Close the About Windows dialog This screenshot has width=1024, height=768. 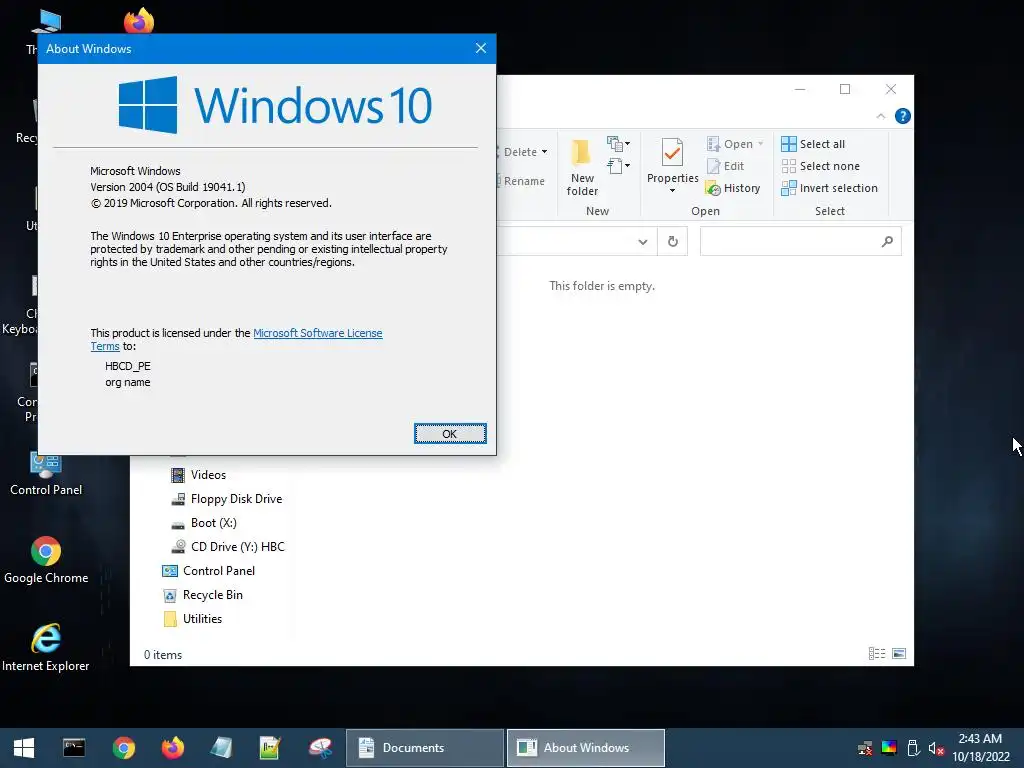(x=481, y=48)
